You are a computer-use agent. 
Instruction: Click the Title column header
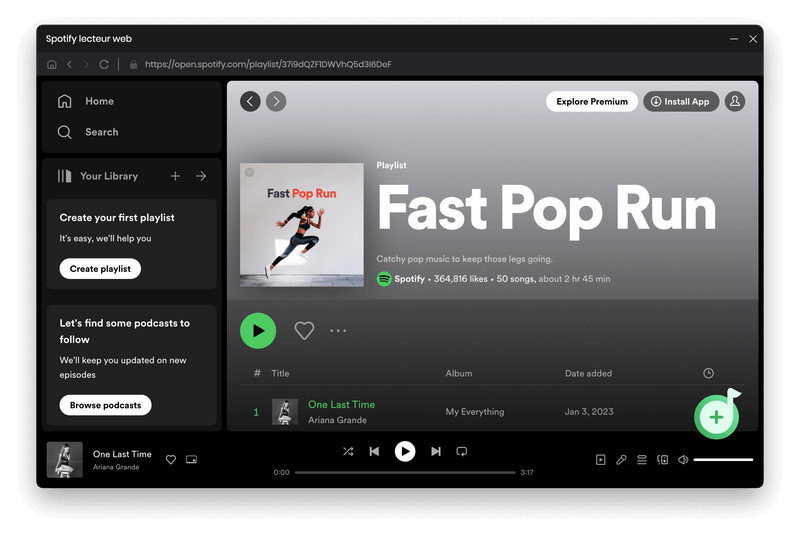coord(280,373)
